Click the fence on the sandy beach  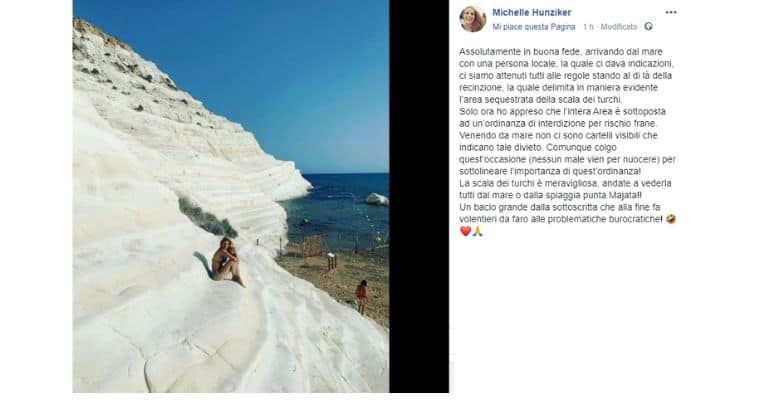tap(313, 246)
